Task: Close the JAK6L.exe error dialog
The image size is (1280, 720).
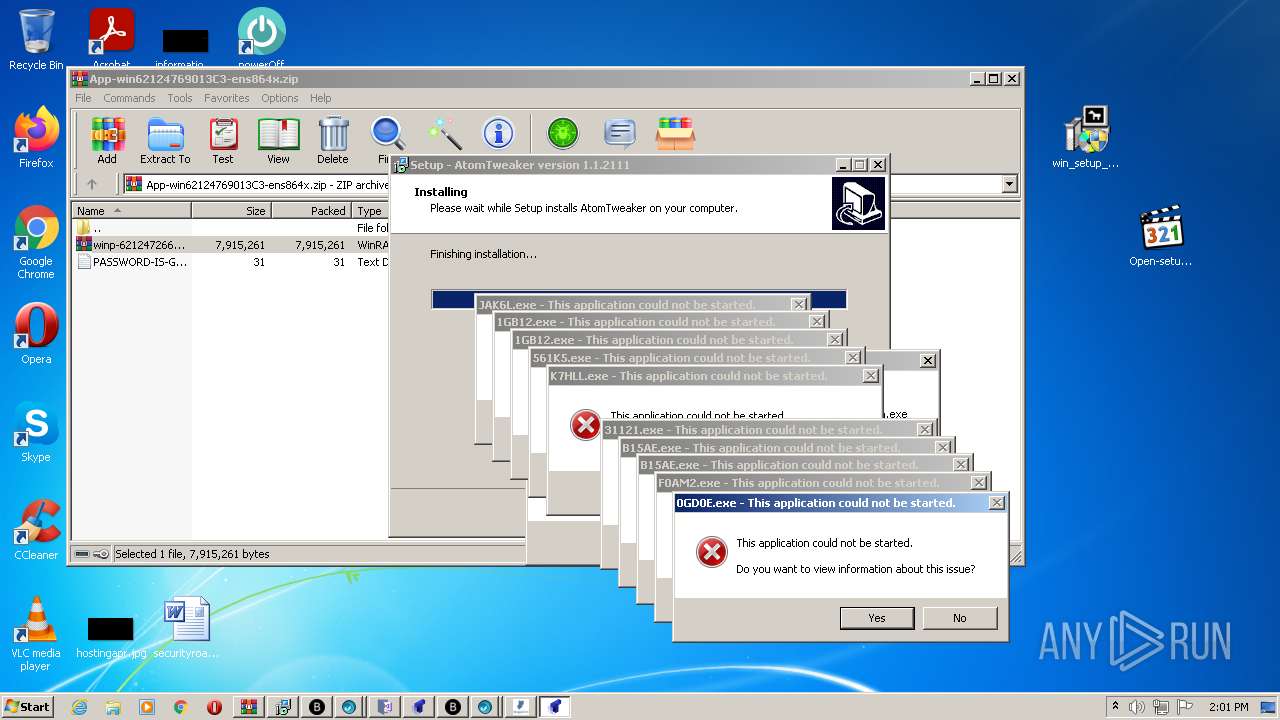Action: coord(799,304)
